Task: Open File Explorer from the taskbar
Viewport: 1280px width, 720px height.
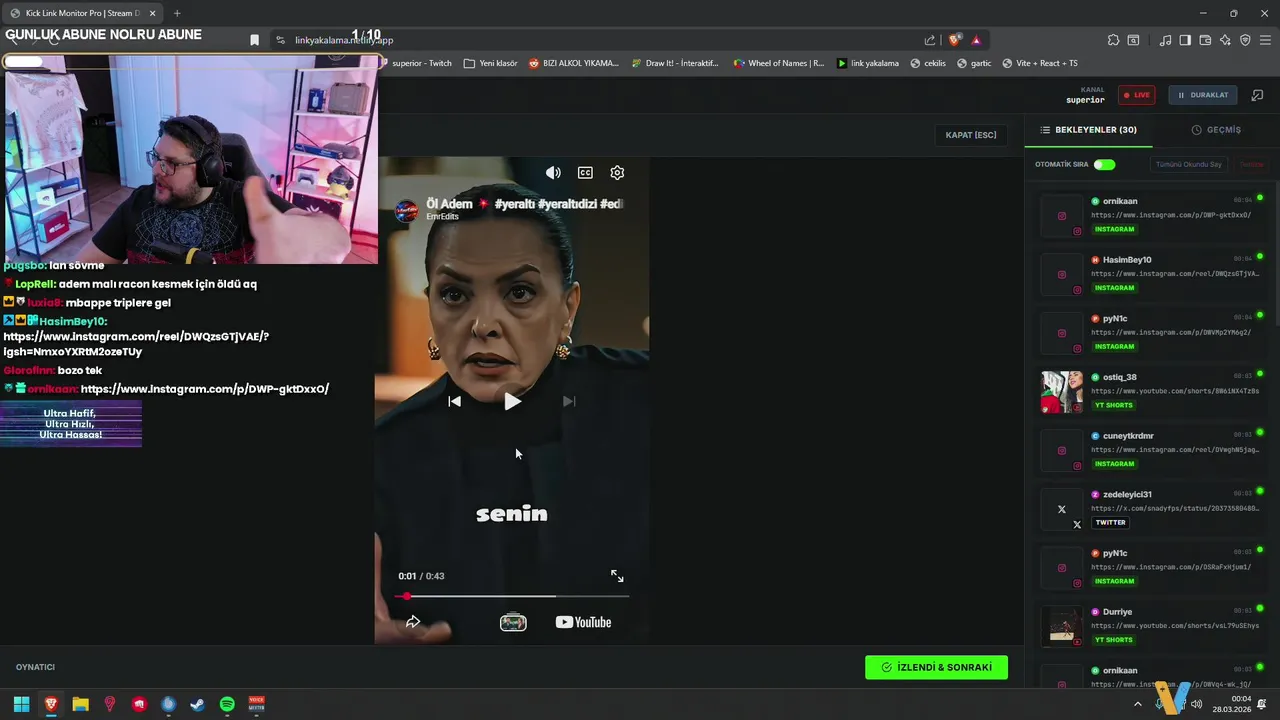Action: 80,704
